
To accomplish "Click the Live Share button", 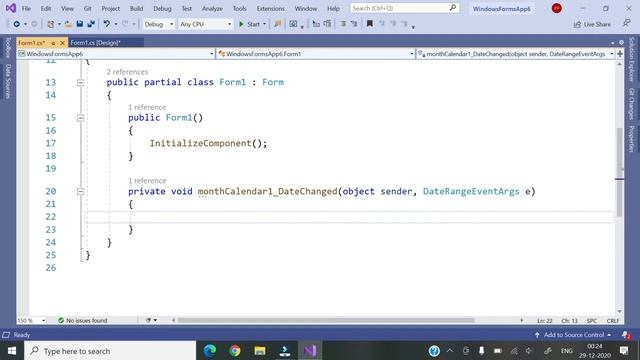I will (x=592, y=24).
